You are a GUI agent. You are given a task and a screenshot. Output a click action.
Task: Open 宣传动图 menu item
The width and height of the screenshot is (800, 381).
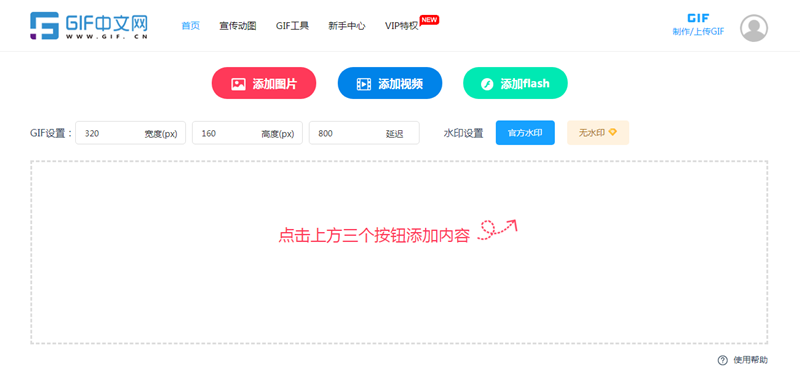238,26
